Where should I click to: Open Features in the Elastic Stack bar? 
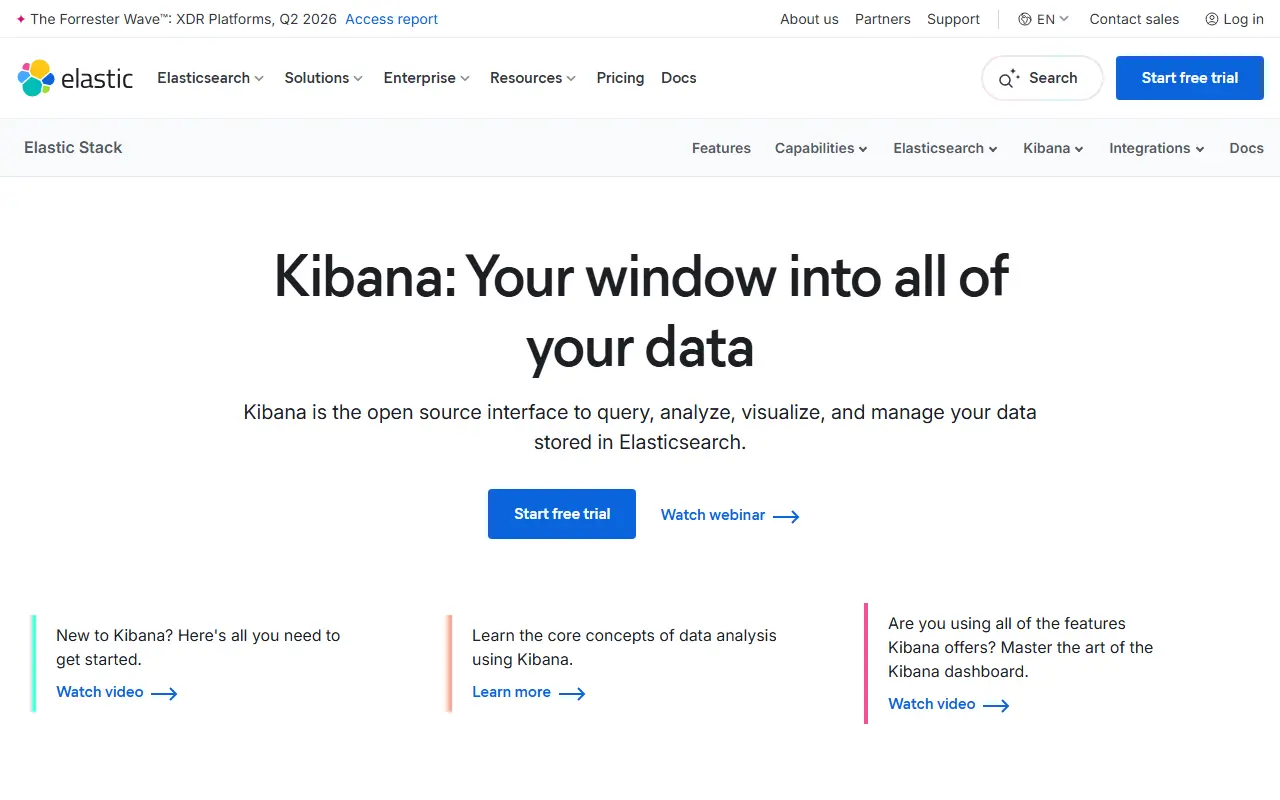721,148
